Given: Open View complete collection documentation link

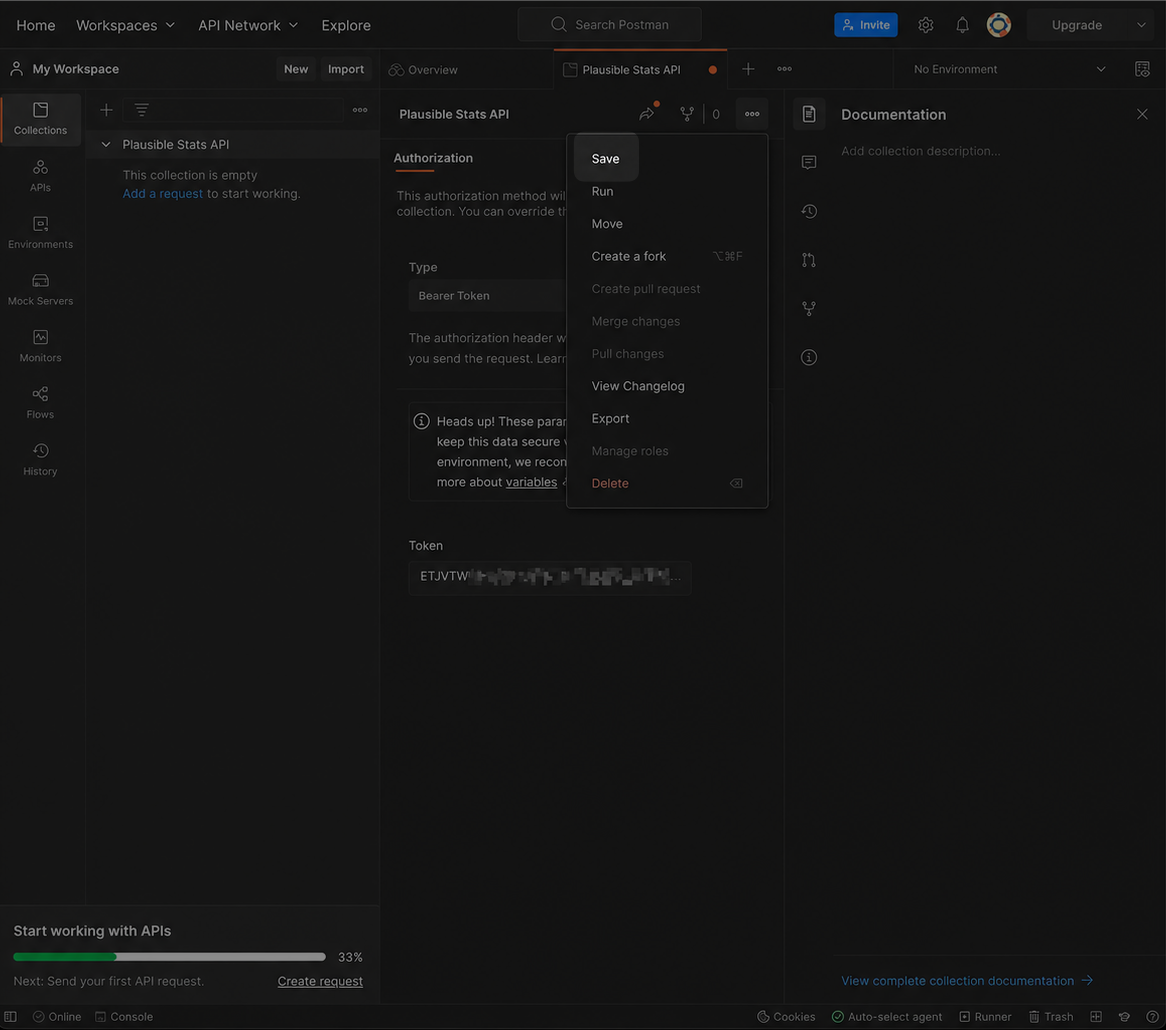Looking at the screenshot, I should tap(967, 981).
